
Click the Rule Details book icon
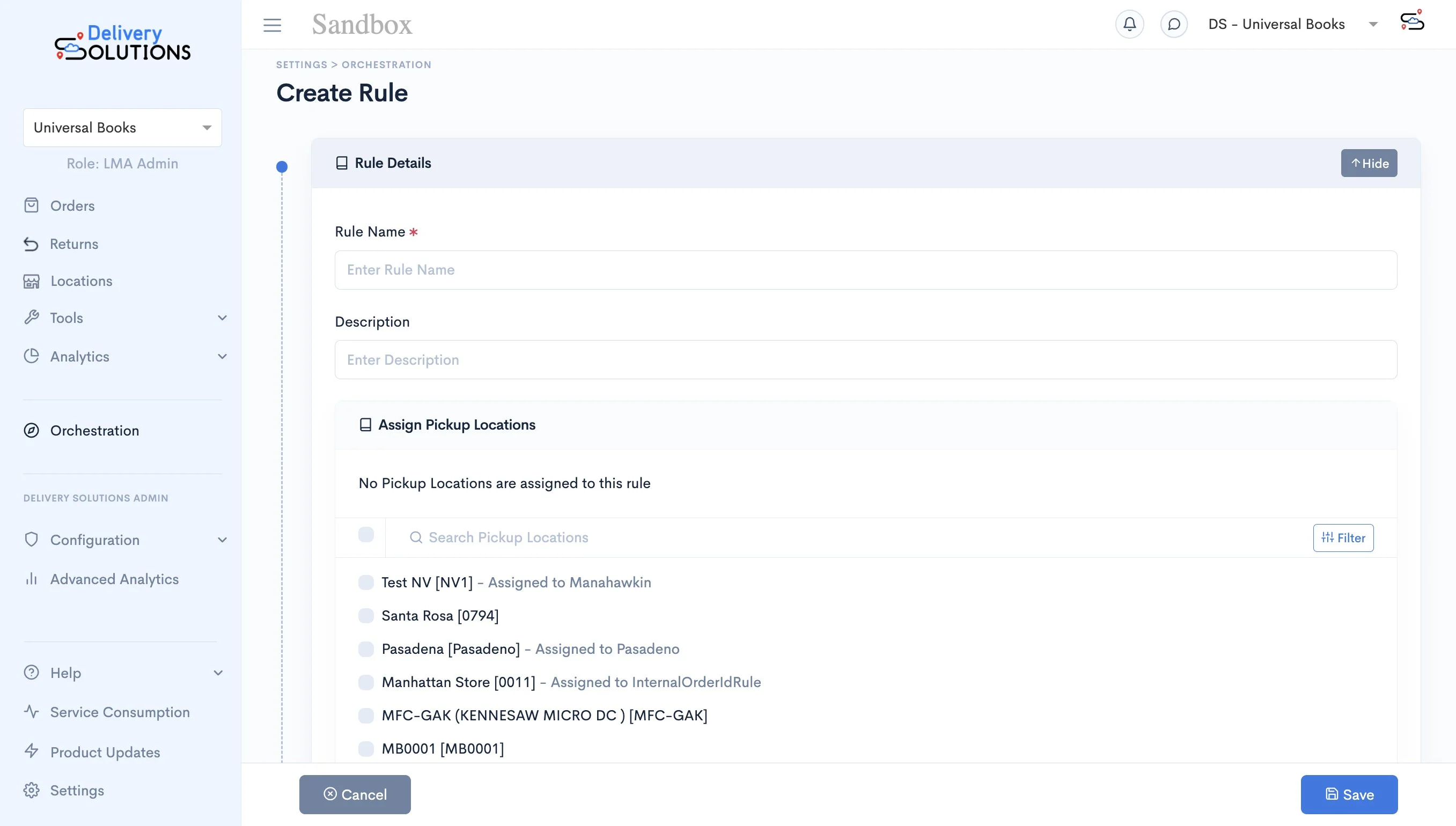(x=342, y=164)
